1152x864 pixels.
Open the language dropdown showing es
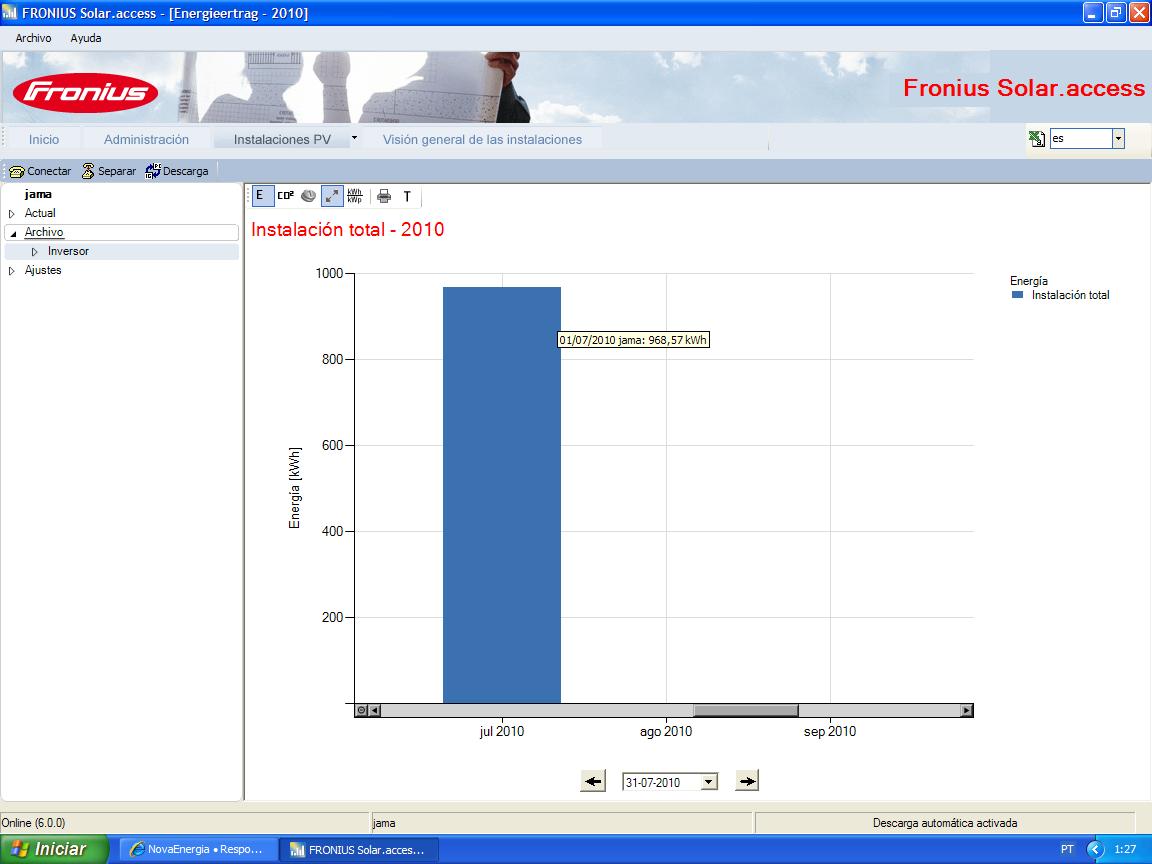point(1118,138)
